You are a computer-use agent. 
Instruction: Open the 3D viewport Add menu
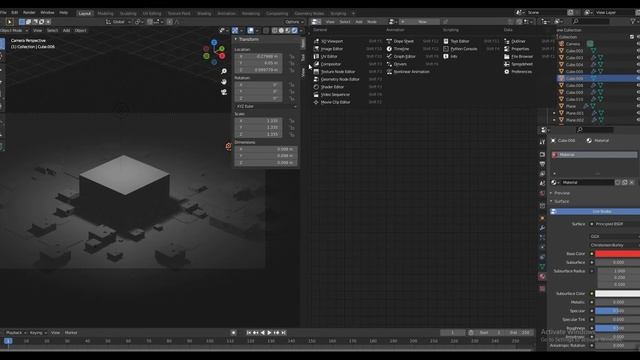66,31
